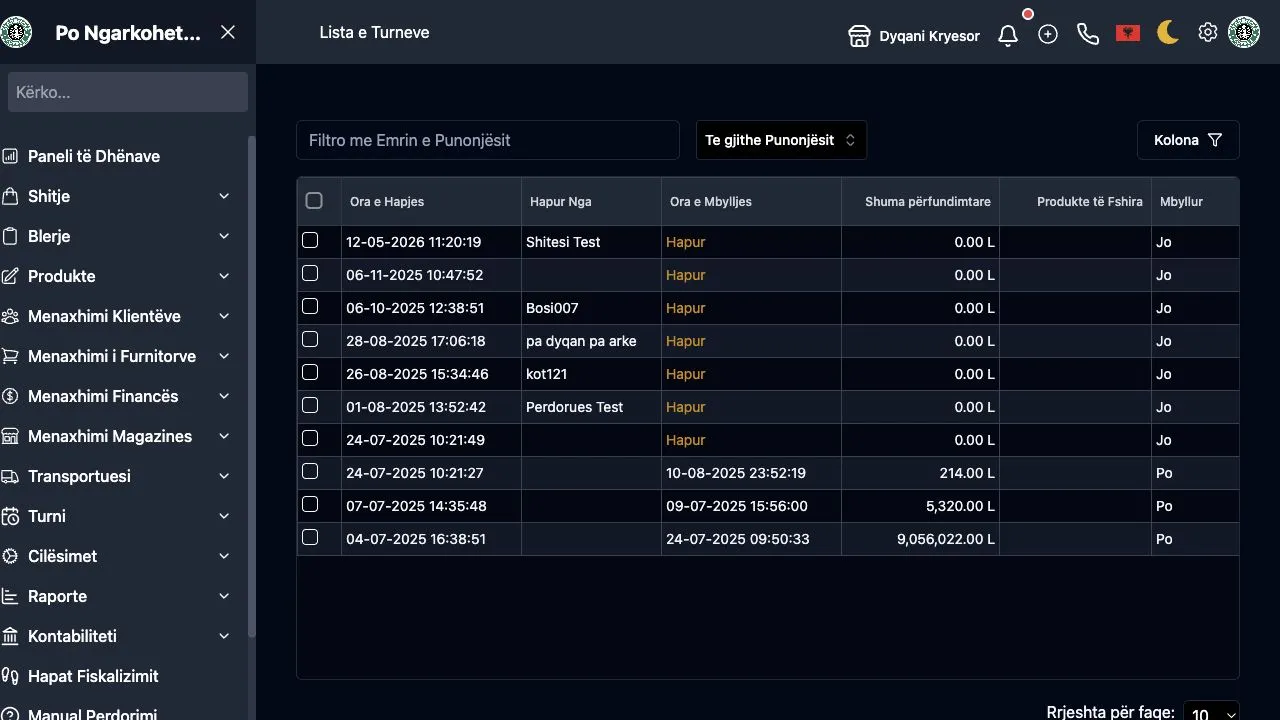Open settings gear icon in header

click(x=1208, y=33)
